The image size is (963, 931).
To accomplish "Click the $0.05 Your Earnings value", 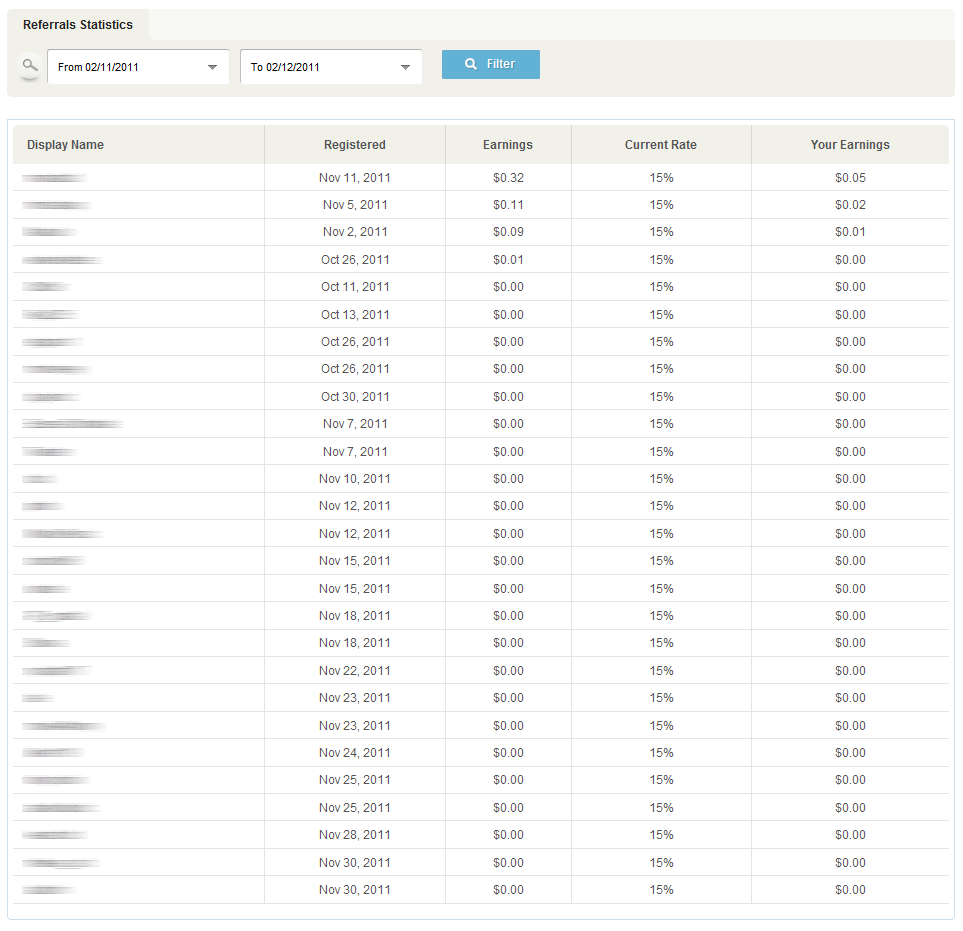I will click(850, 178).
